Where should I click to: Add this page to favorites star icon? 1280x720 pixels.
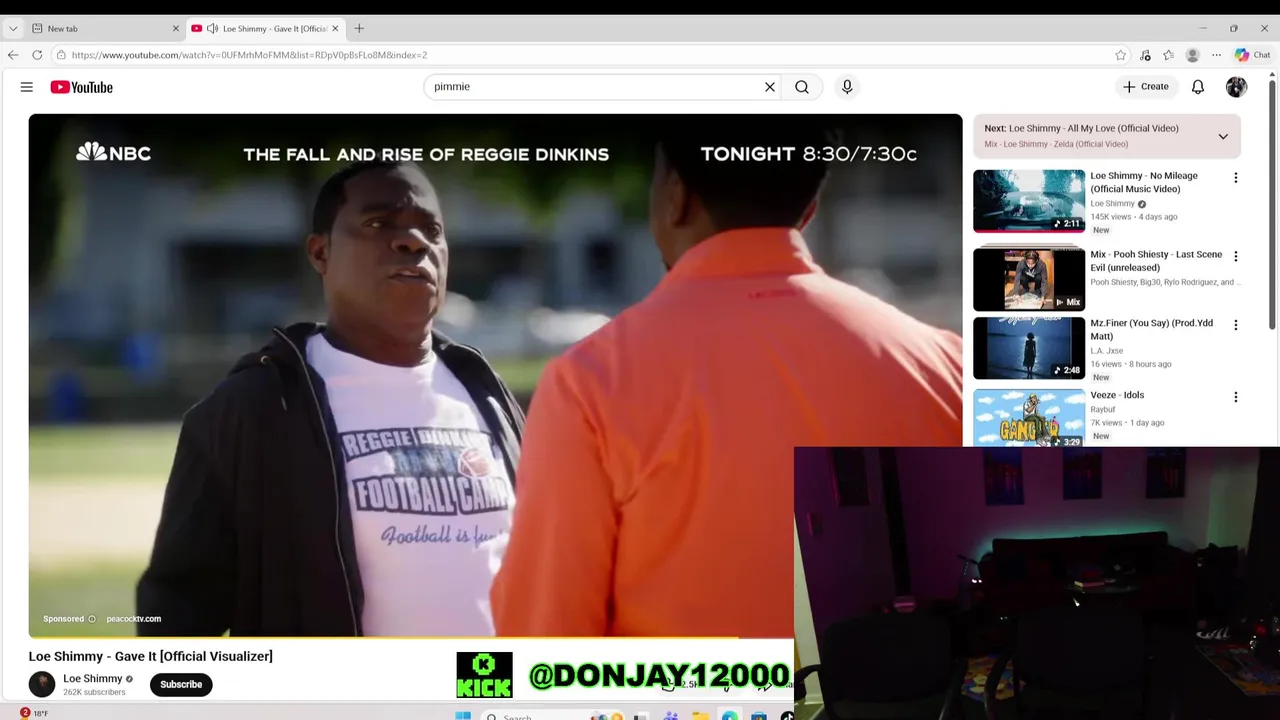pyautogui.click(x=1121, y=55)
